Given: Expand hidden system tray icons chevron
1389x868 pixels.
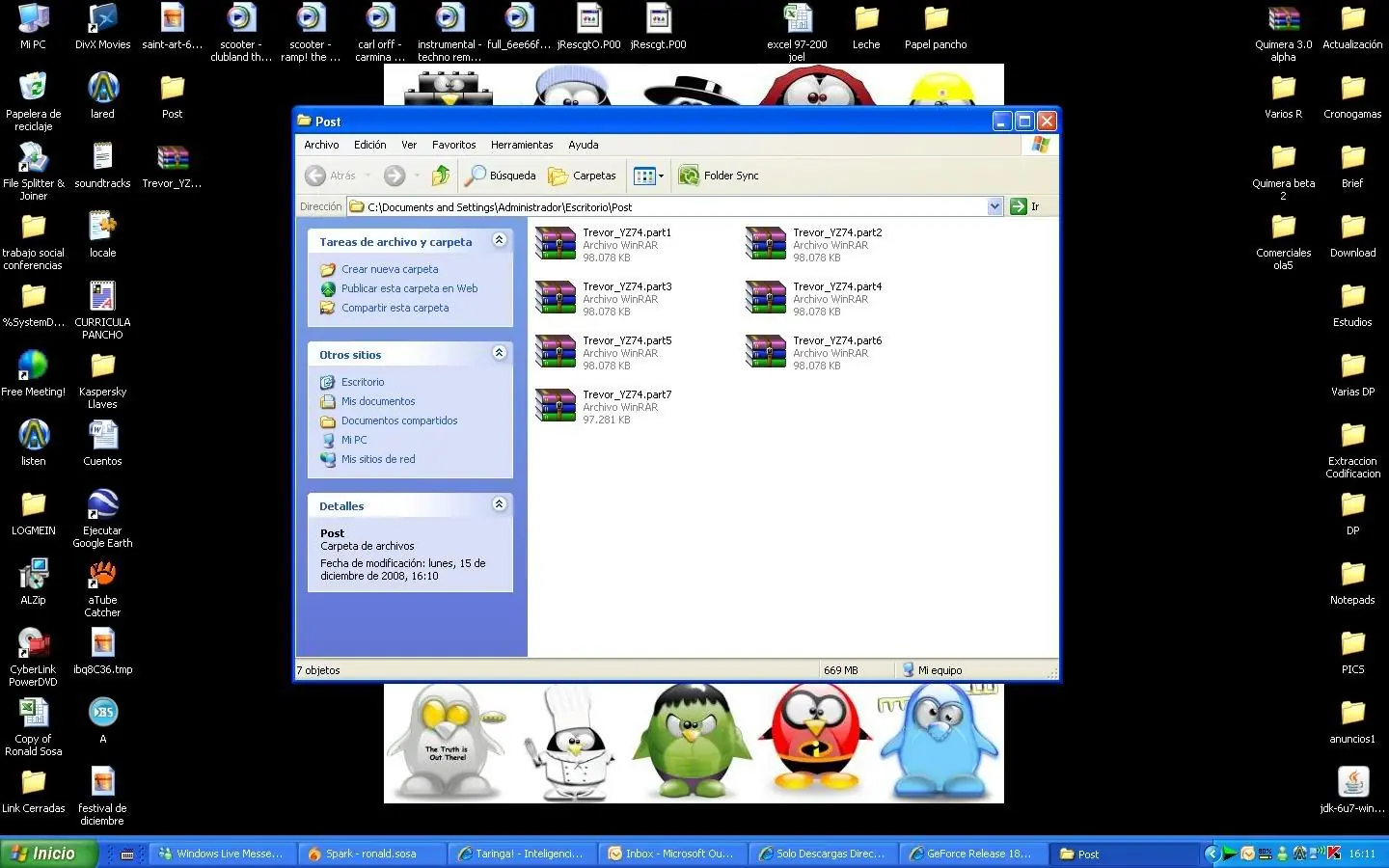Looking at the screenshot, I should (x=1212, y=854).
